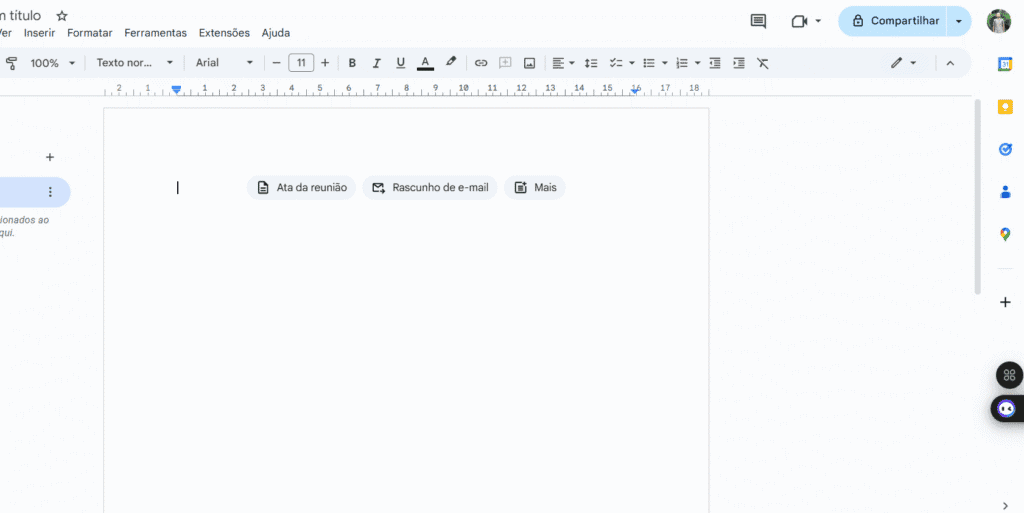Clear formatting using the toolbar icon

click(x=763, y=63)
